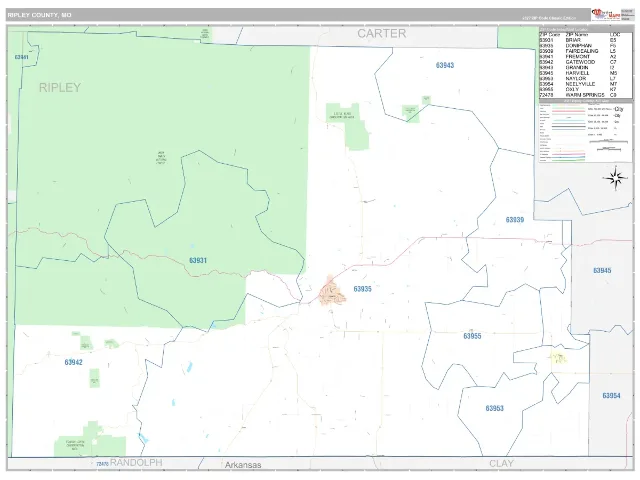Image resolution: width=640 pixels, height=480 pixels.
Task: Select the CARTER county label
Action: tap(382, 33)
